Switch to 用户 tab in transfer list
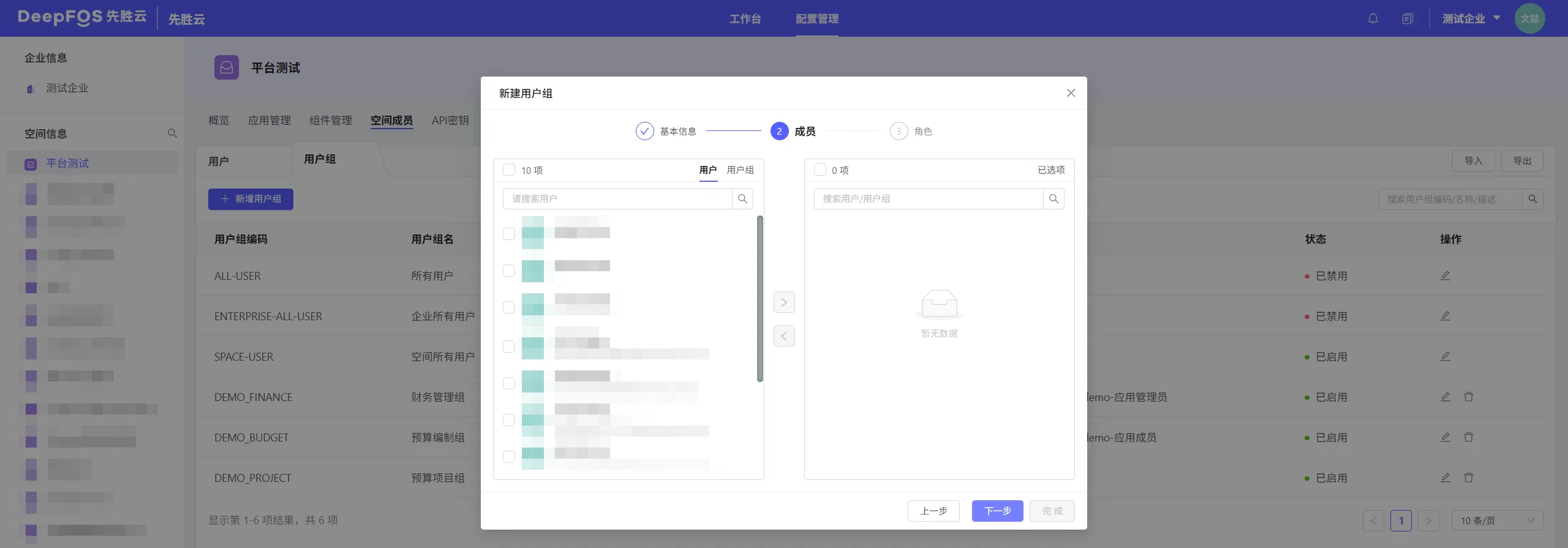The height and width of the screenshot is (548, 1568). (708, 170)
